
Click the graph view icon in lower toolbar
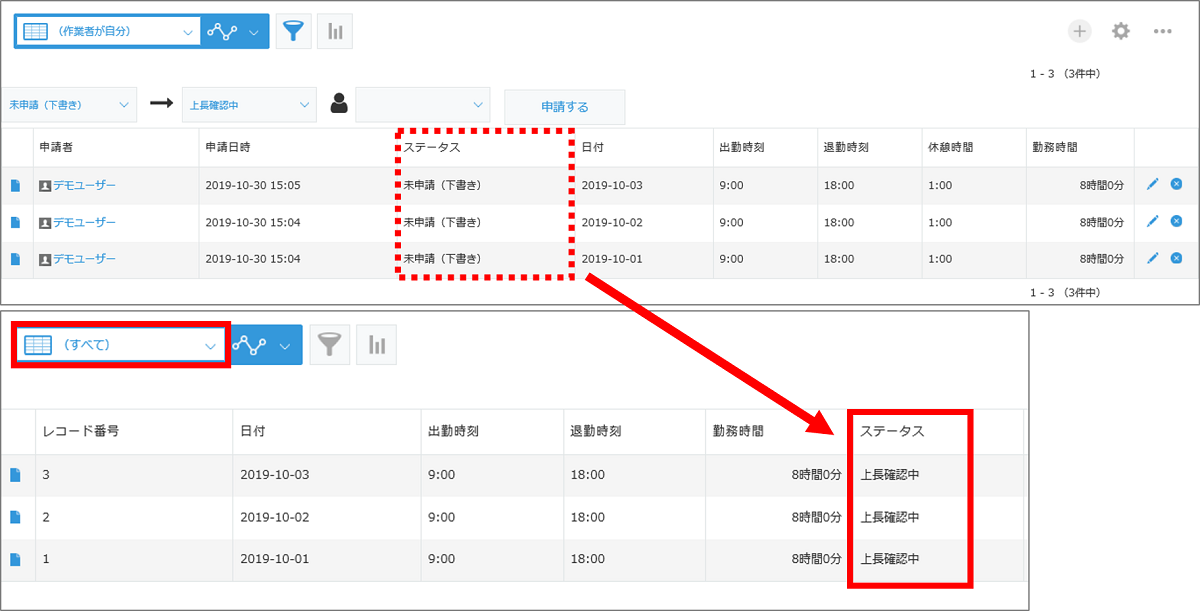[250, 345]
